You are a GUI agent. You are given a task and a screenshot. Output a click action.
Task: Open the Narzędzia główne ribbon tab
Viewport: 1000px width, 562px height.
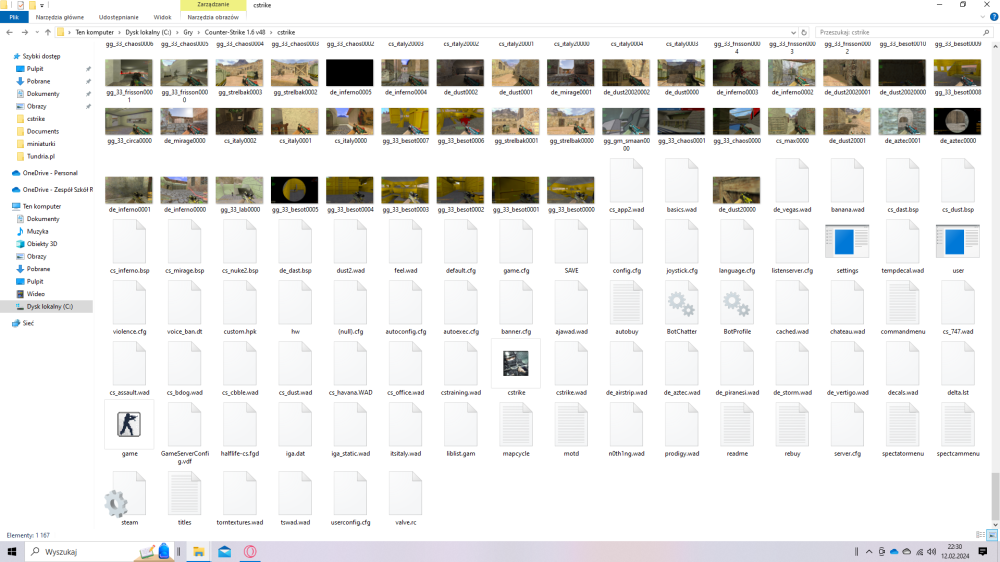[x=59, y=17]
